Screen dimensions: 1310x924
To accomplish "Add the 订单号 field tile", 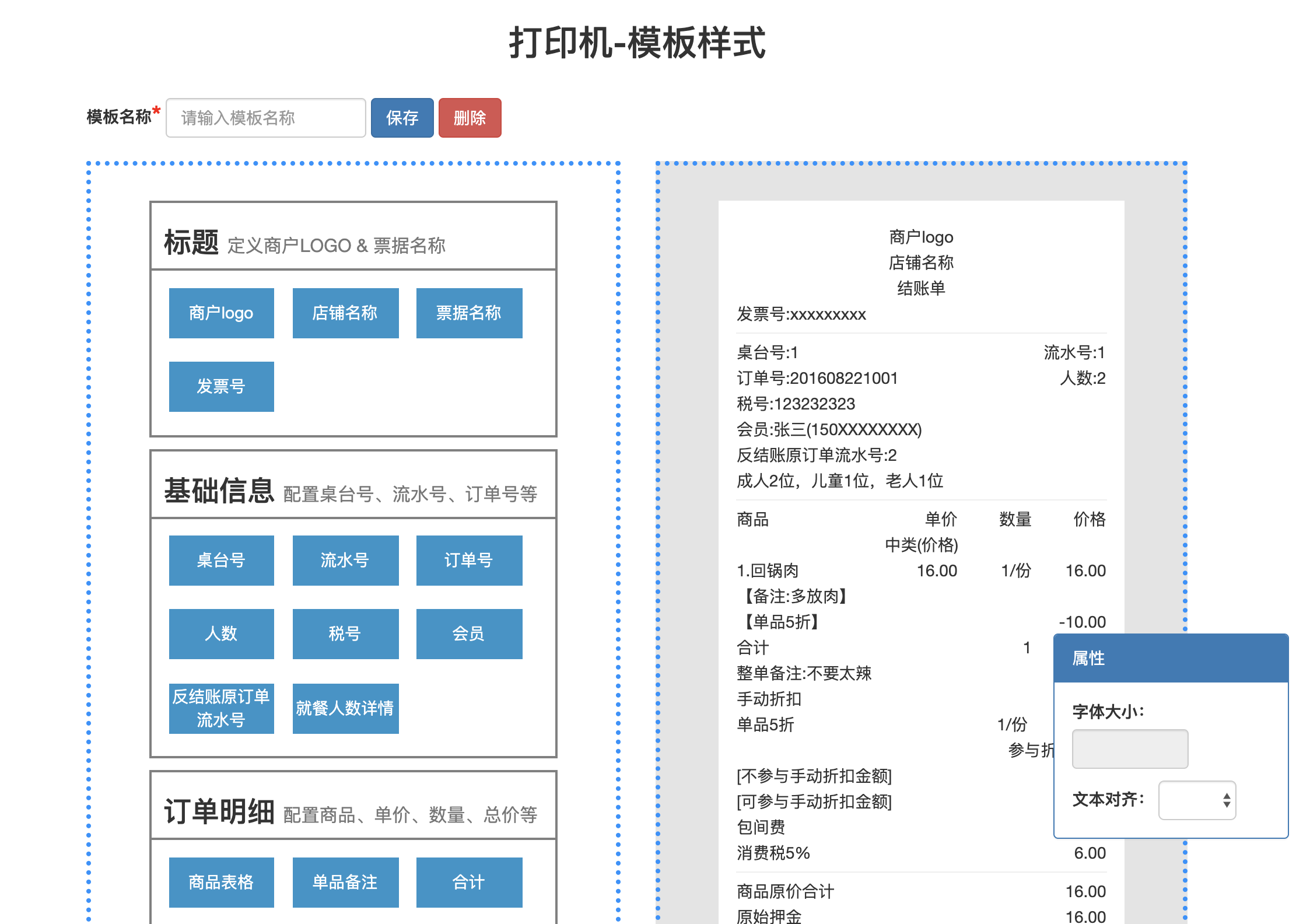I will 469,561.
